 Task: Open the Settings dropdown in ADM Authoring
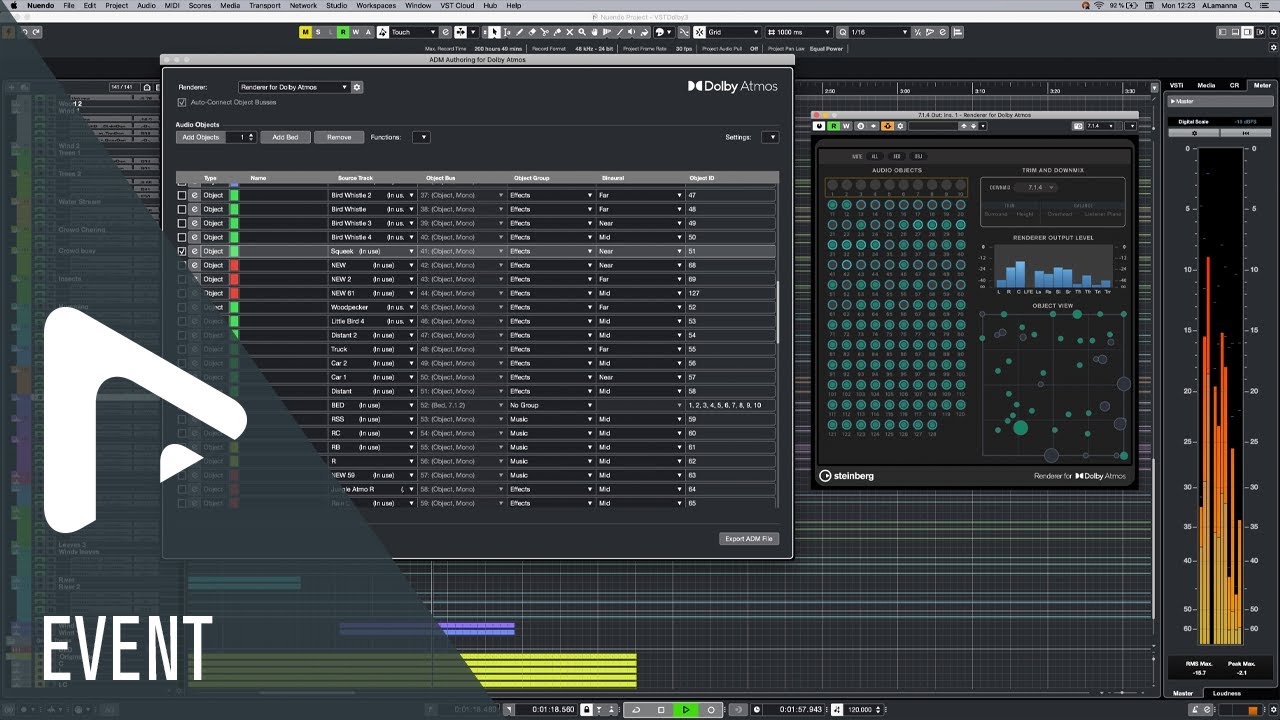pos(769,137)
